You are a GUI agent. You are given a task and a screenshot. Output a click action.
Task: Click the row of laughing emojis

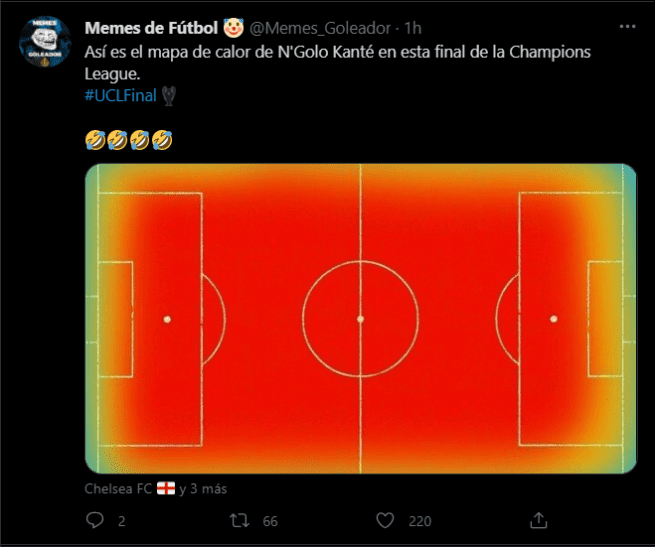point(129,141)
